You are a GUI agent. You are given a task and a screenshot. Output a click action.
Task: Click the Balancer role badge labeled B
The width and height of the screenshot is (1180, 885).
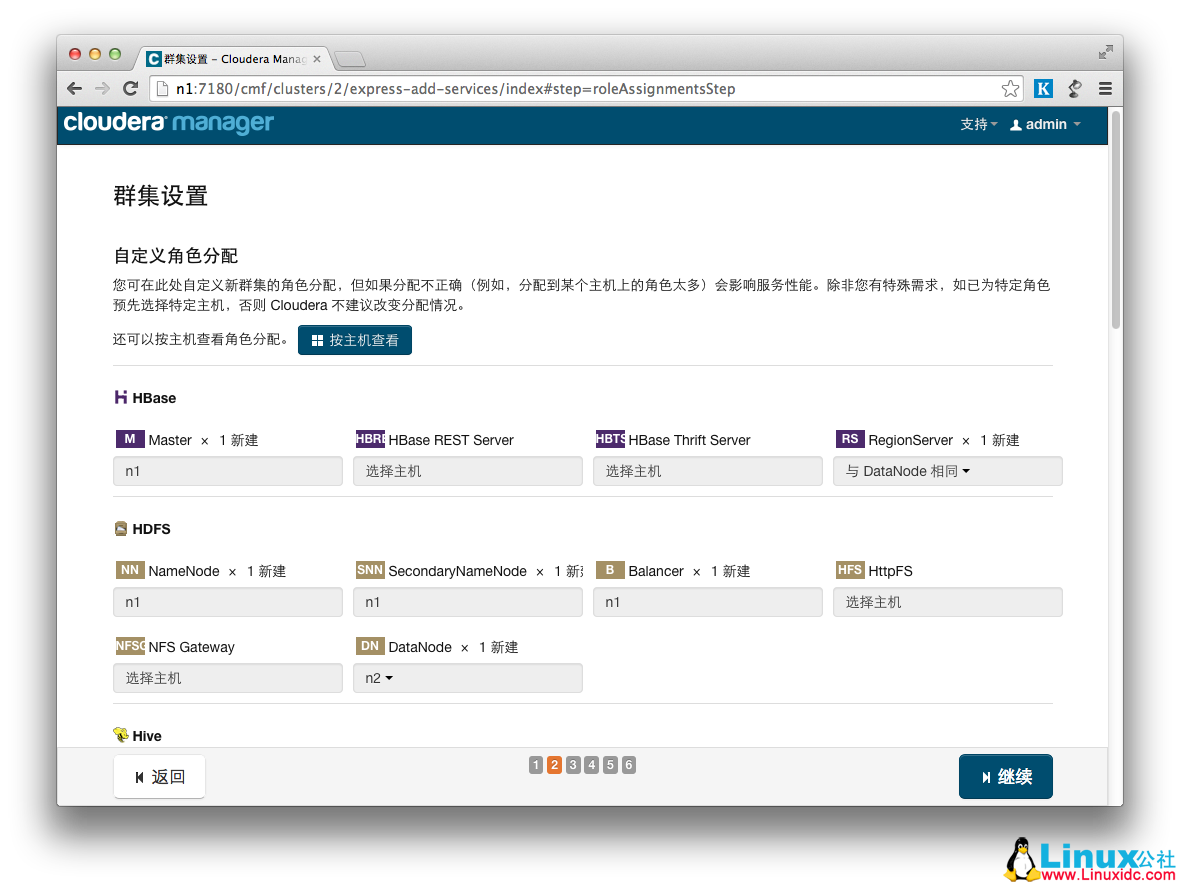click(610, 570)
